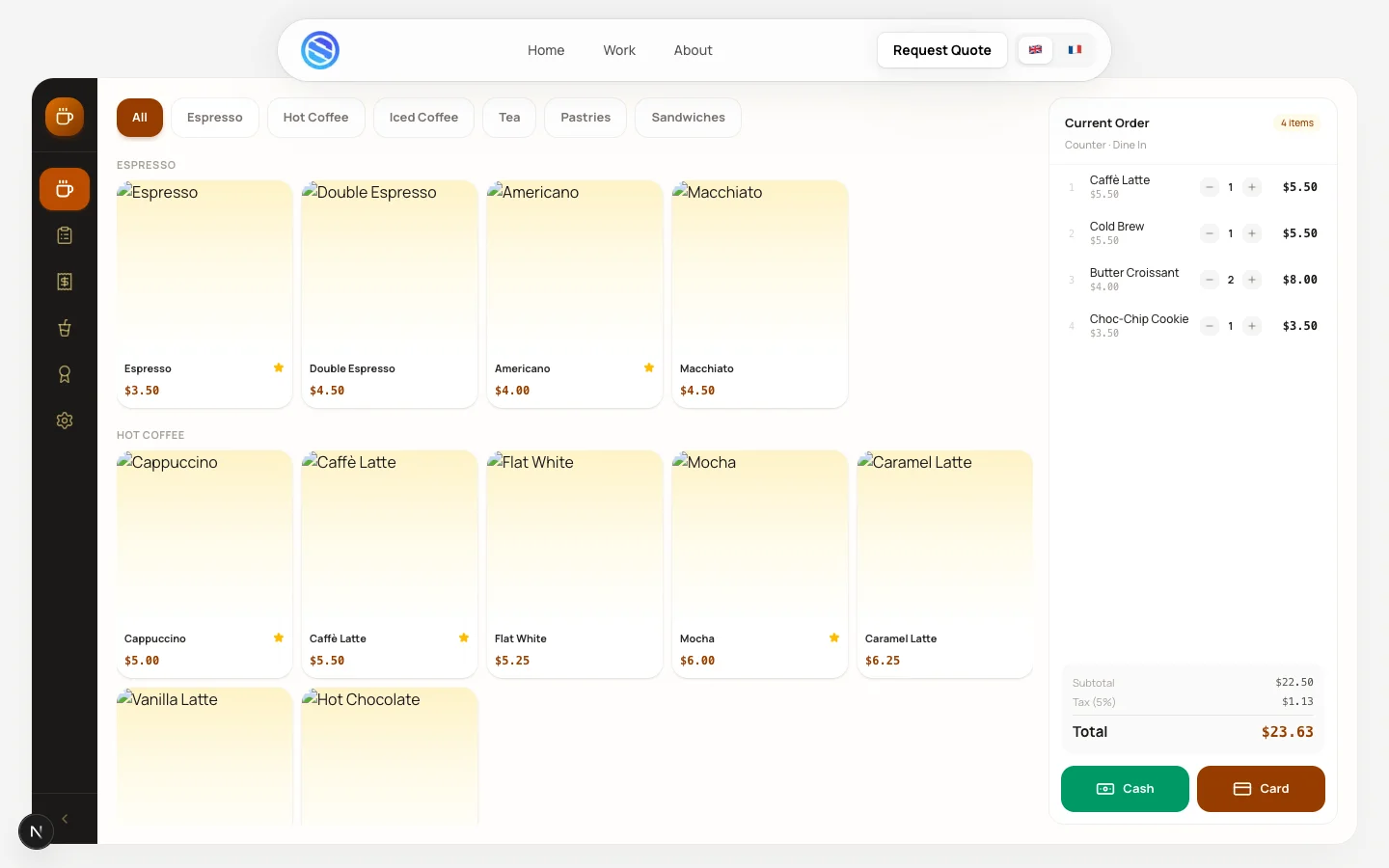Click the "Butter Croissant" name in the order list
This screenshot has width=1389, height=868.
(x=1134, y=273)
